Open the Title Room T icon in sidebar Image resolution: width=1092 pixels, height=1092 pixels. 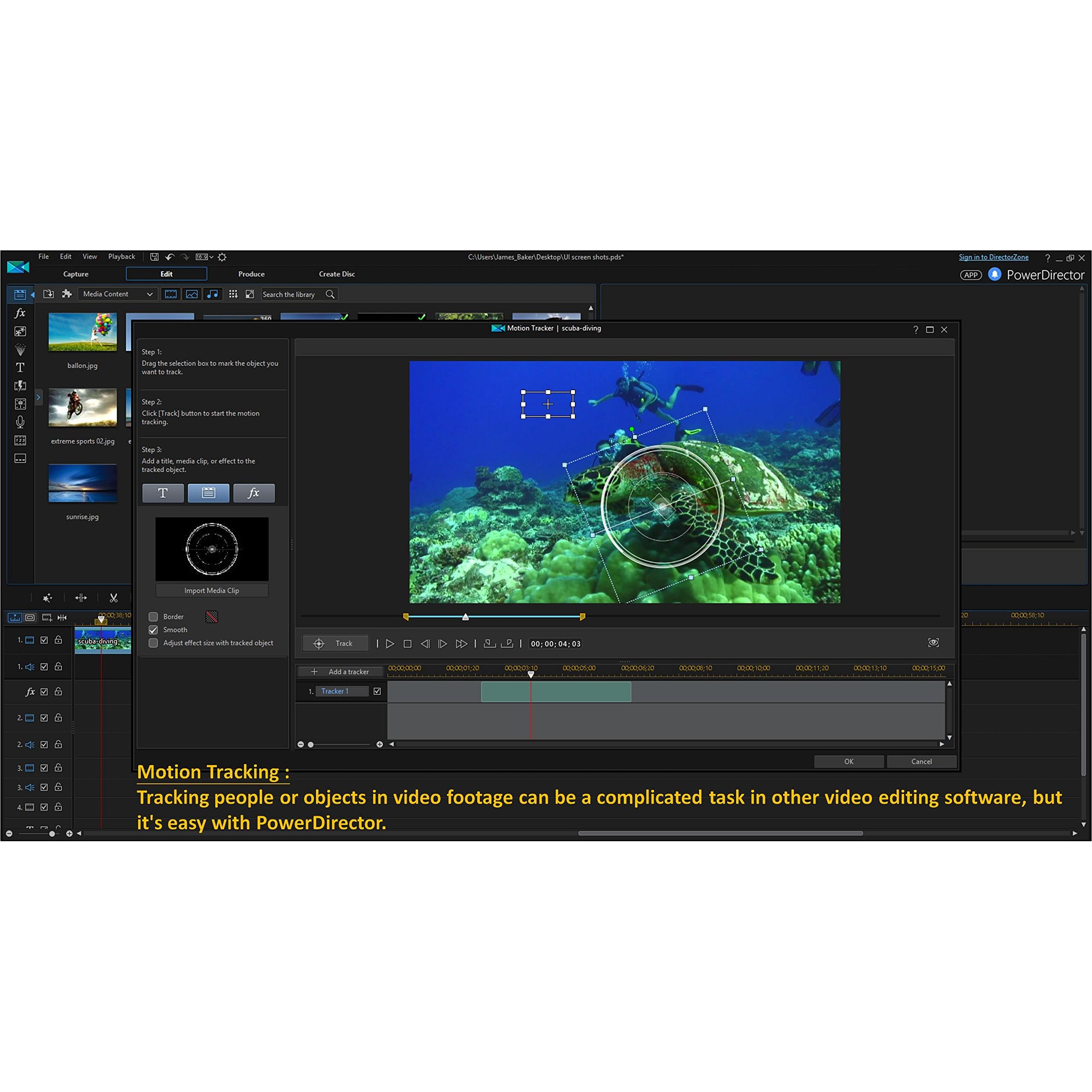[x=20, y=367]
